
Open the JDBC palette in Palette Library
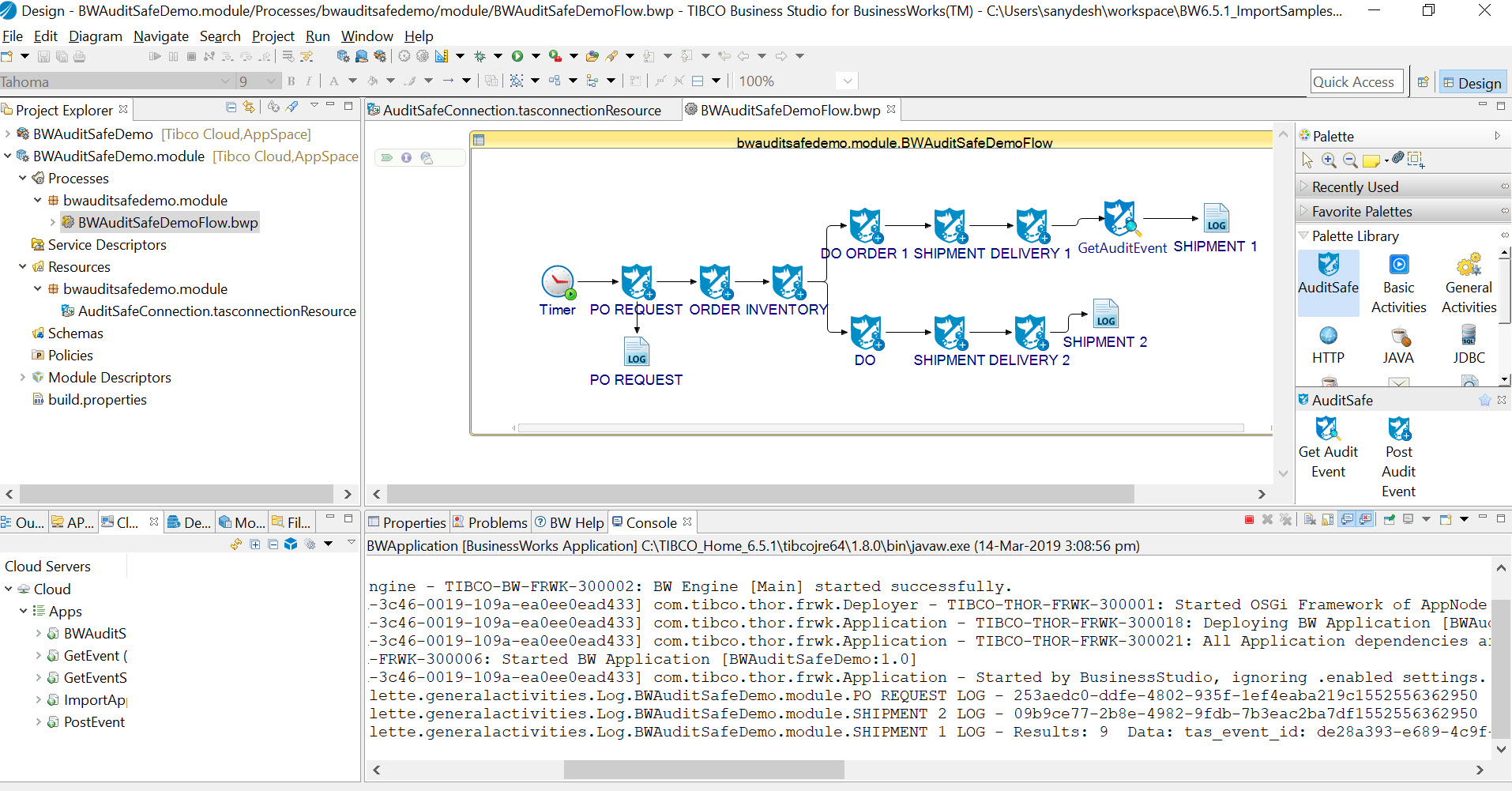pyautogui.click(x=1469, y=345)
